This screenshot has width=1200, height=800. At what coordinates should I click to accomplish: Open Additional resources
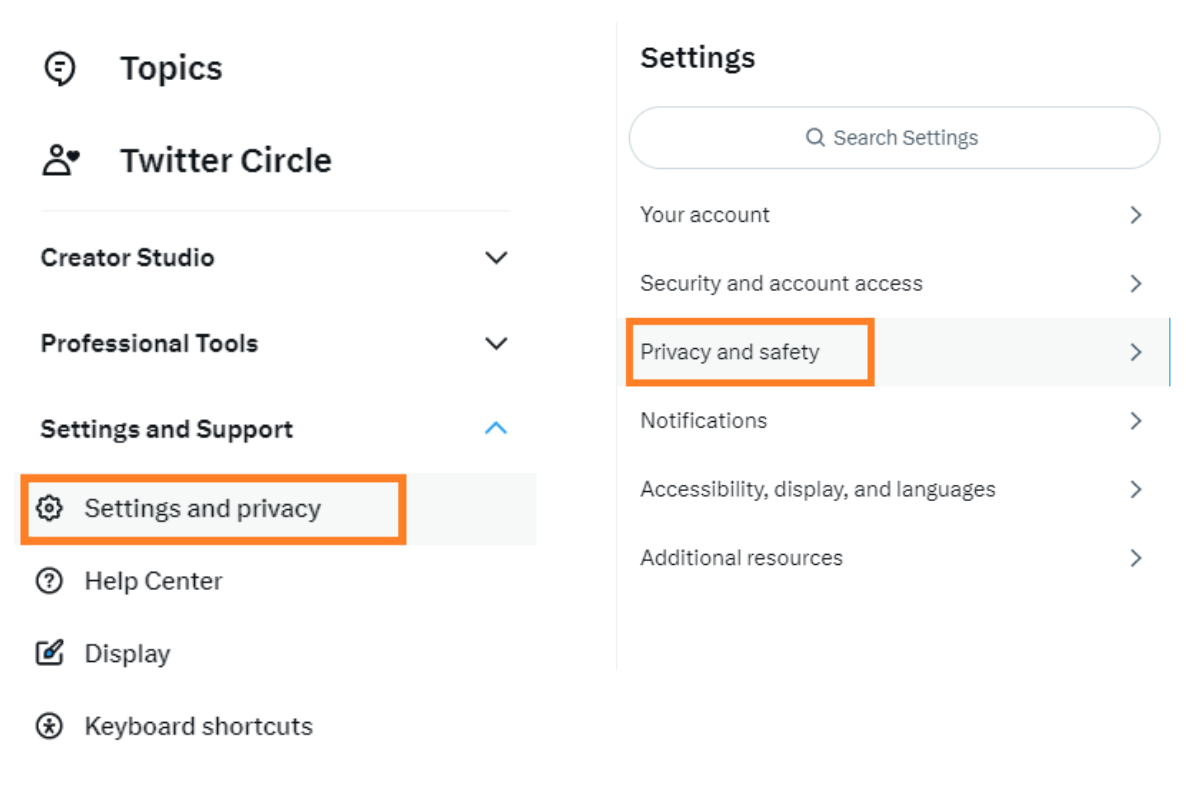(741, 557)
